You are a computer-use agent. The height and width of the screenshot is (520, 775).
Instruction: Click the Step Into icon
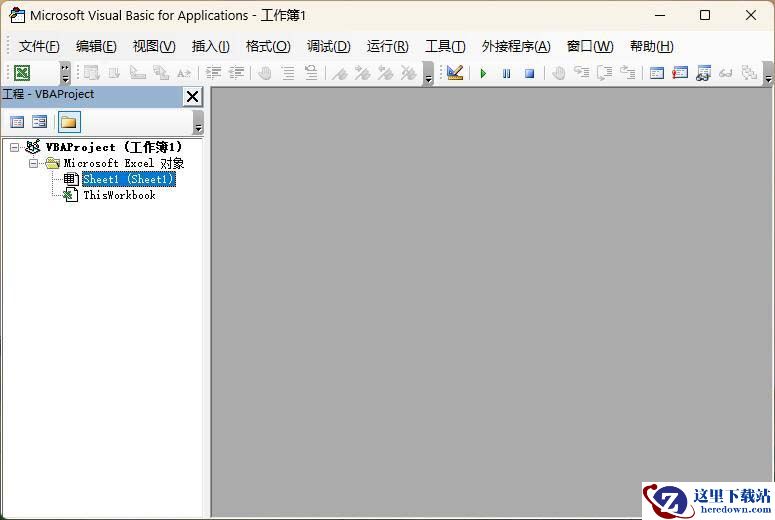(582, 73)
